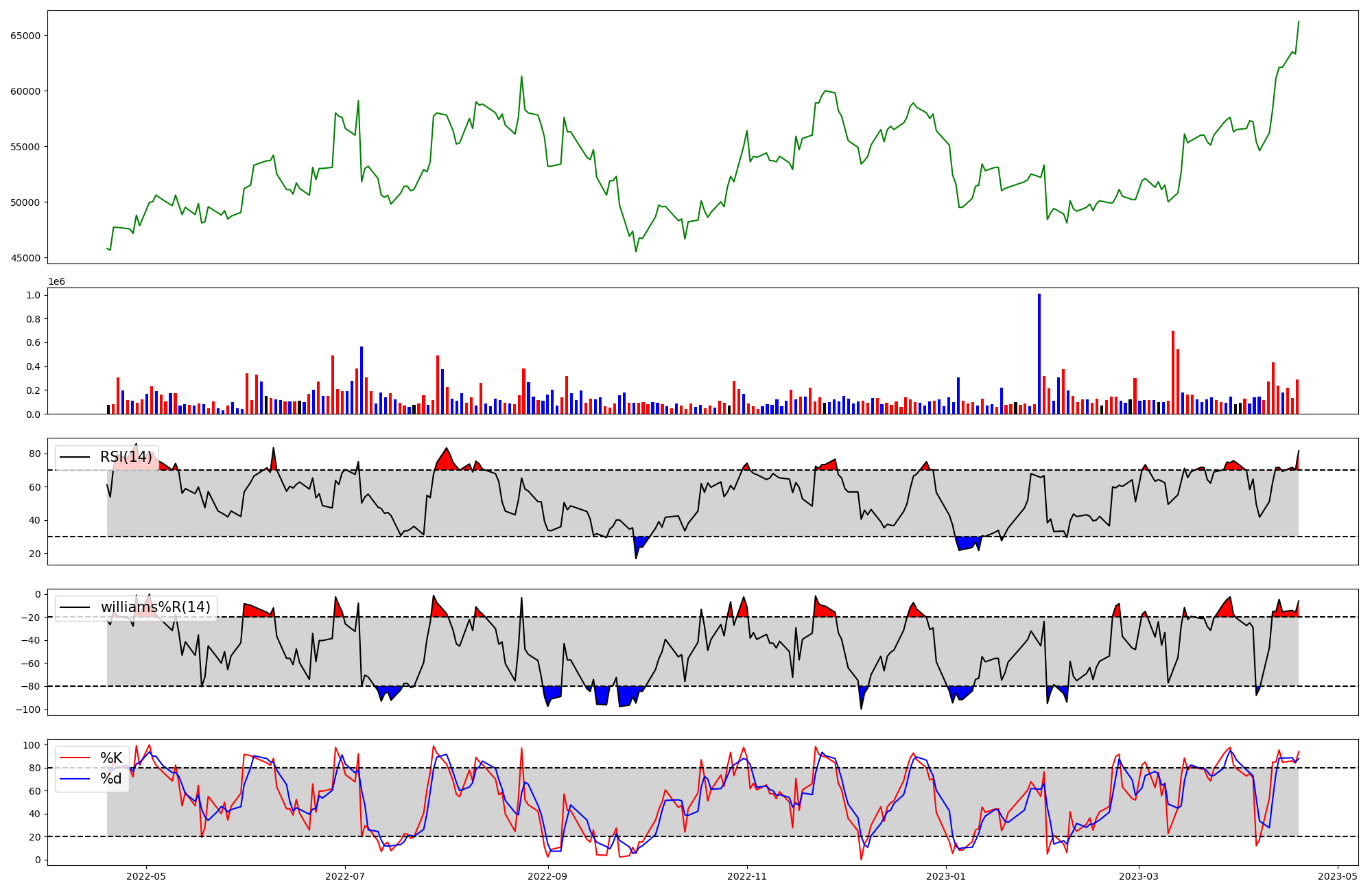Viewport: 1372px width, 892px height.
Task: Click the red %K legend line swatch
Action: (x=75, y=758)
